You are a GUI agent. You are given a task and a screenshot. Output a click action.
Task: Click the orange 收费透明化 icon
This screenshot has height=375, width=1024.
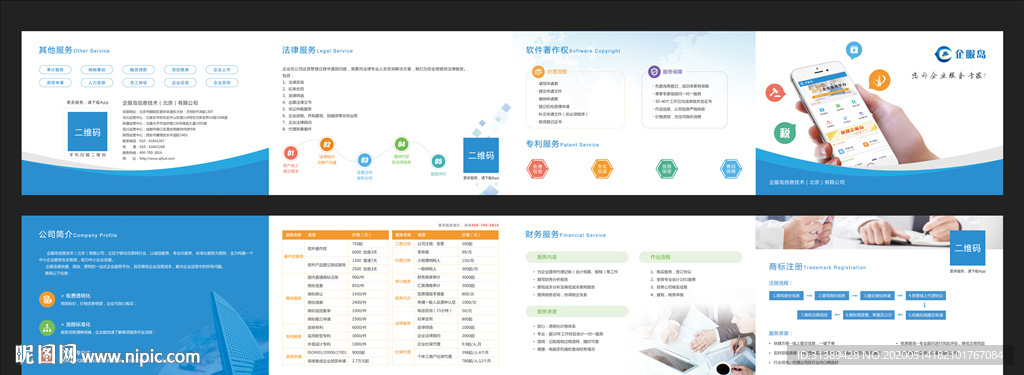(47, 299)
